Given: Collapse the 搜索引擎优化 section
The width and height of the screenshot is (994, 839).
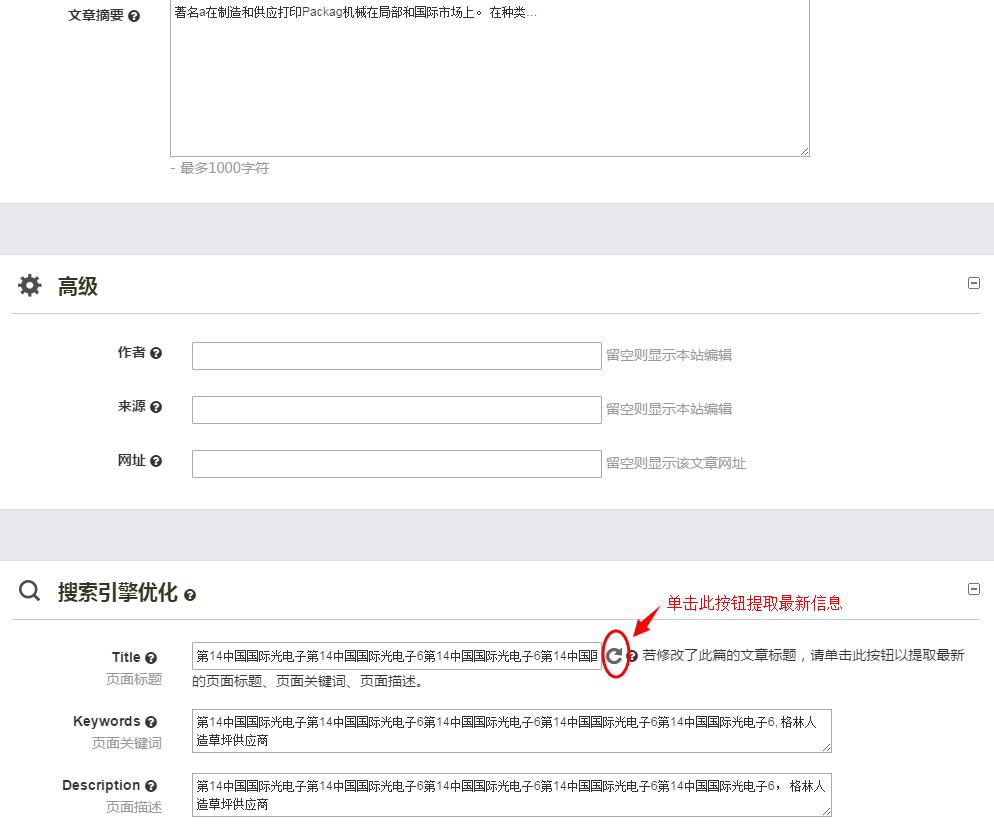Looking at the screenshot, I should [x=974, y=589].
